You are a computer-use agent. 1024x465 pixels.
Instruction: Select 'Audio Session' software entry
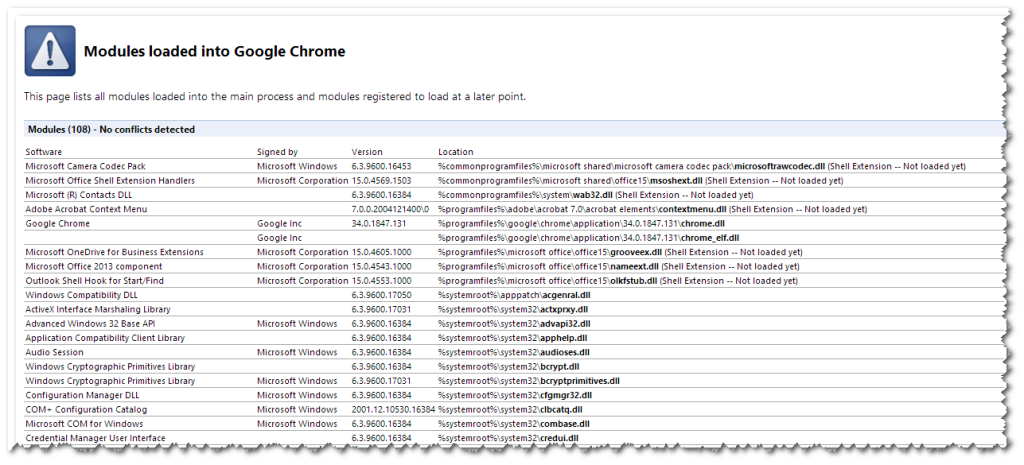click(54, 352)
